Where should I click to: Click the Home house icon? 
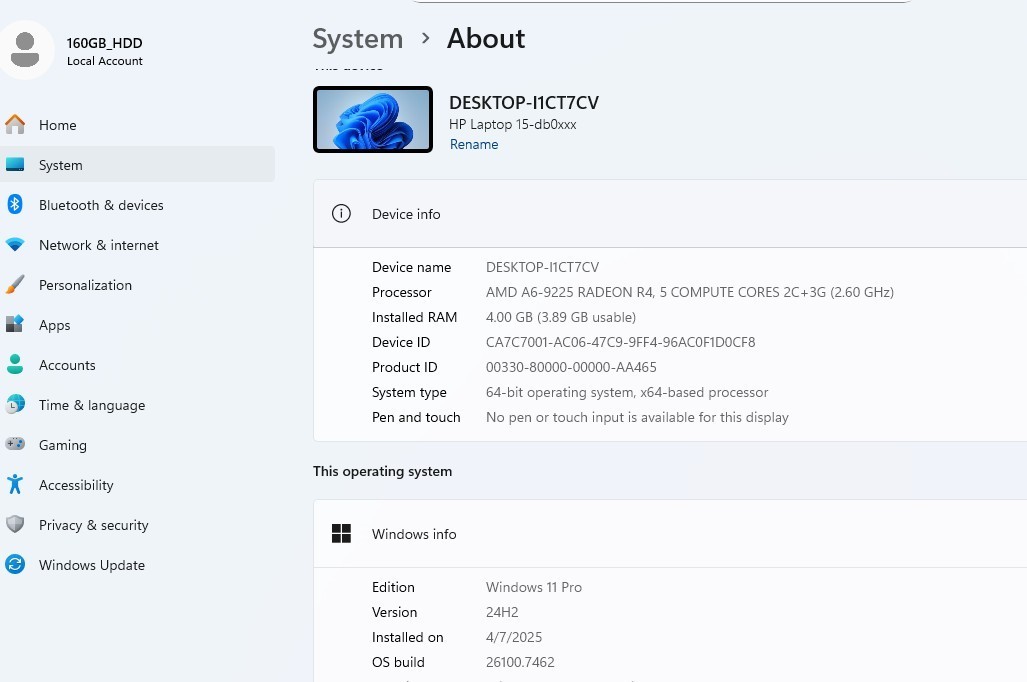tap(15, 124)
